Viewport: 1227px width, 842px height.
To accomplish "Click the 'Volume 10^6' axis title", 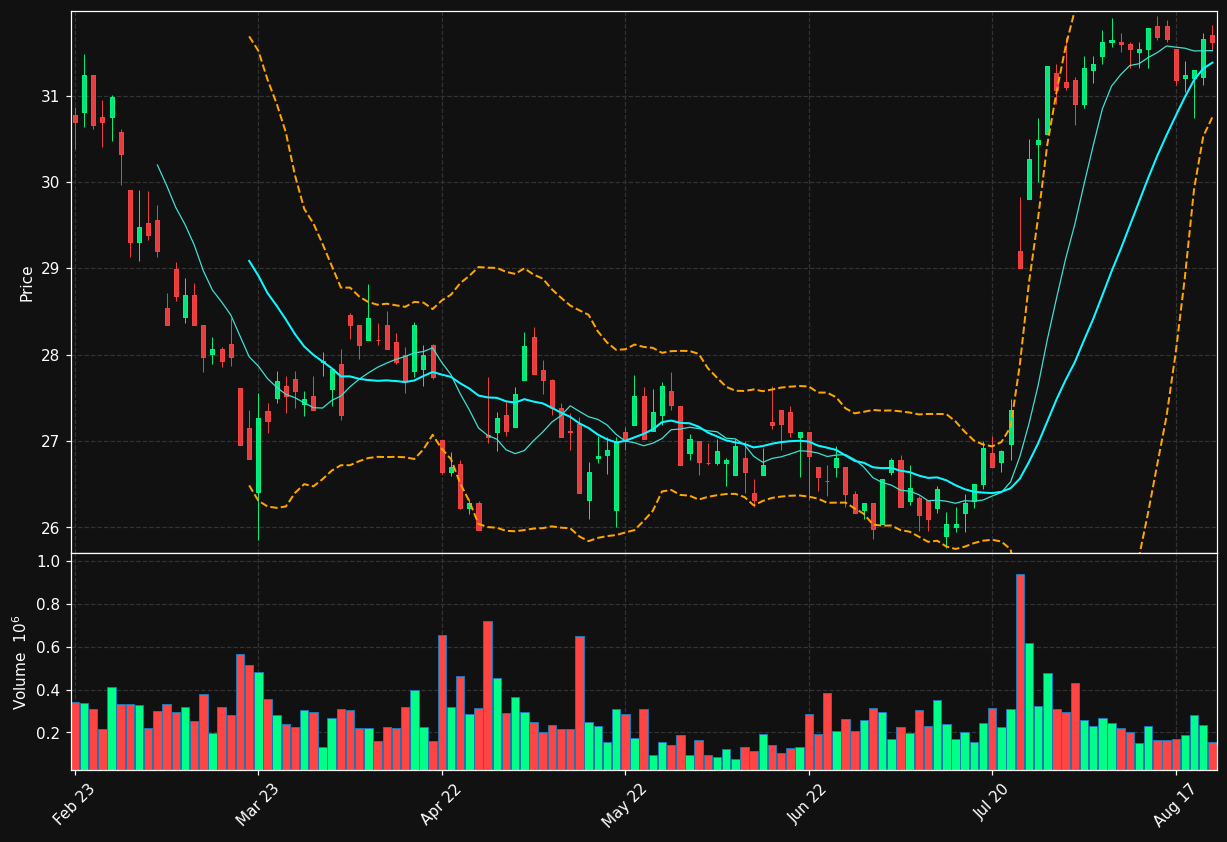I will pyautogui.click(x=19, y=662).
